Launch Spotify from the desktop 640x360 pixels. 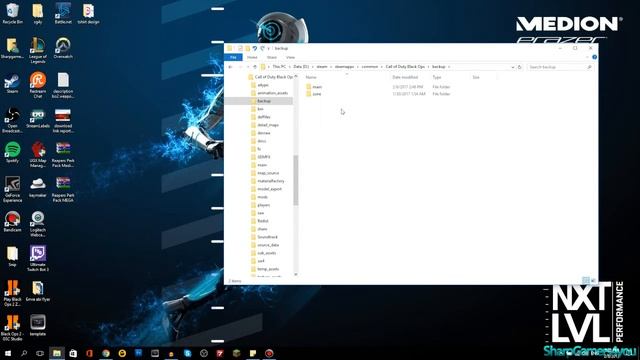(12, 152)
